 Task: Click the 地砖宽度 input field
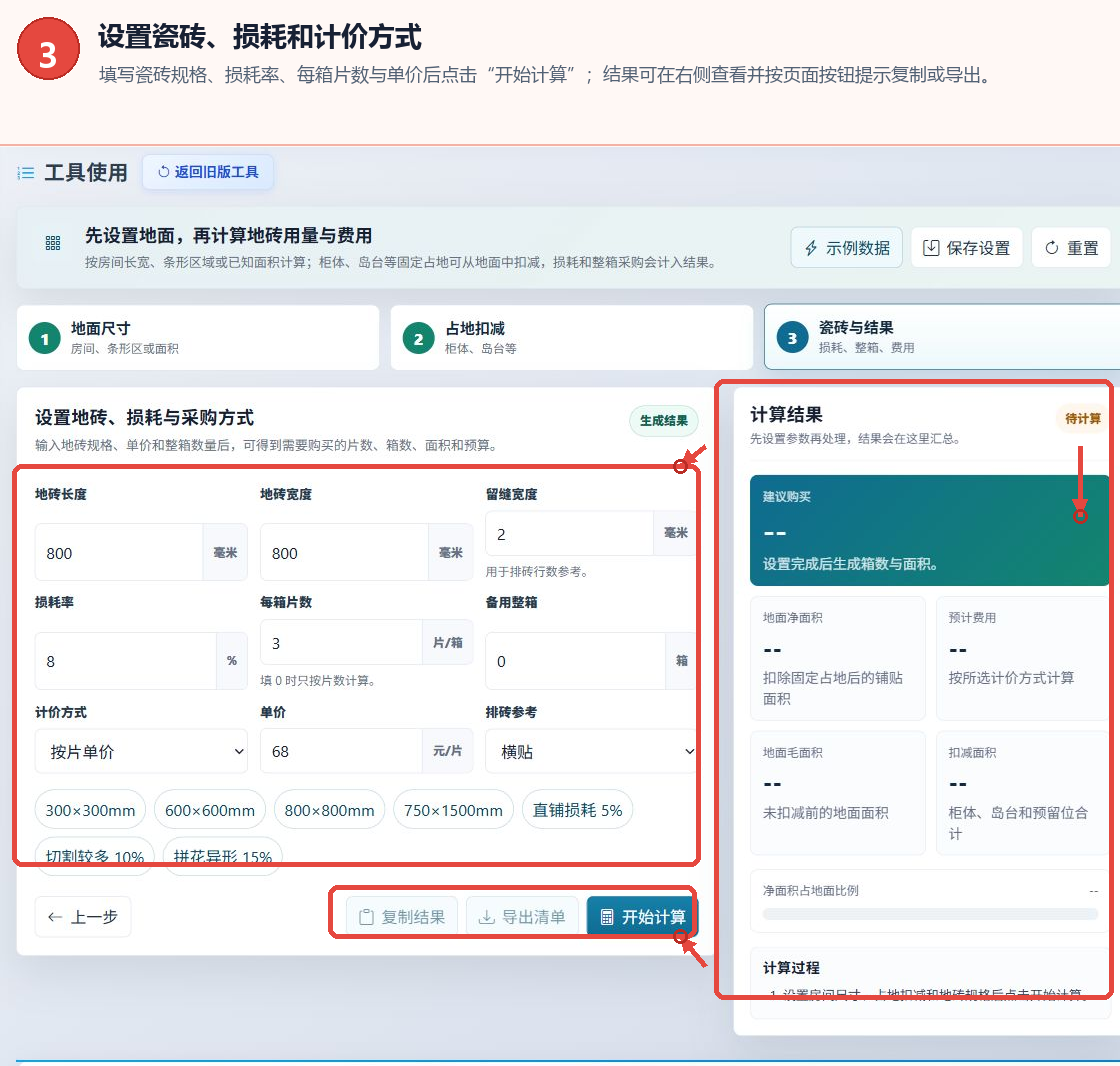[x=344, y=553]
